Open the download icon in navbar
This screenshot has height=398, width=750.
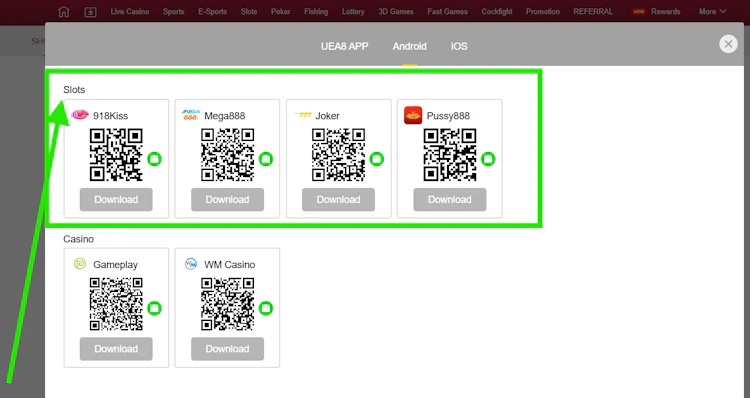pyautogui.click(x=90, y=11)
